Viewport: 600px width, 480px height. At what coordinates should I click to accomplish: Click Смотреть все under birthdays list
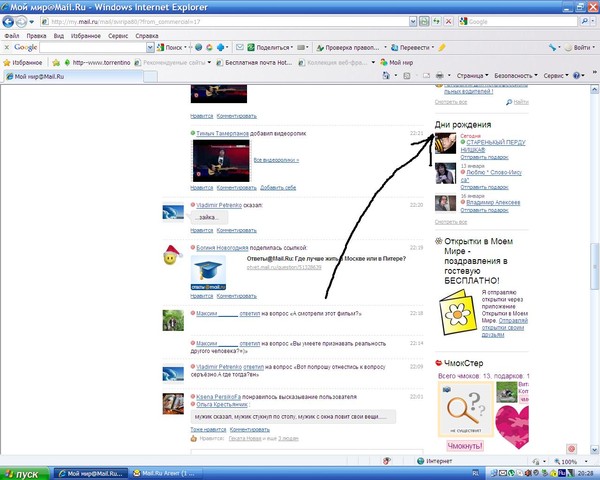451,222
